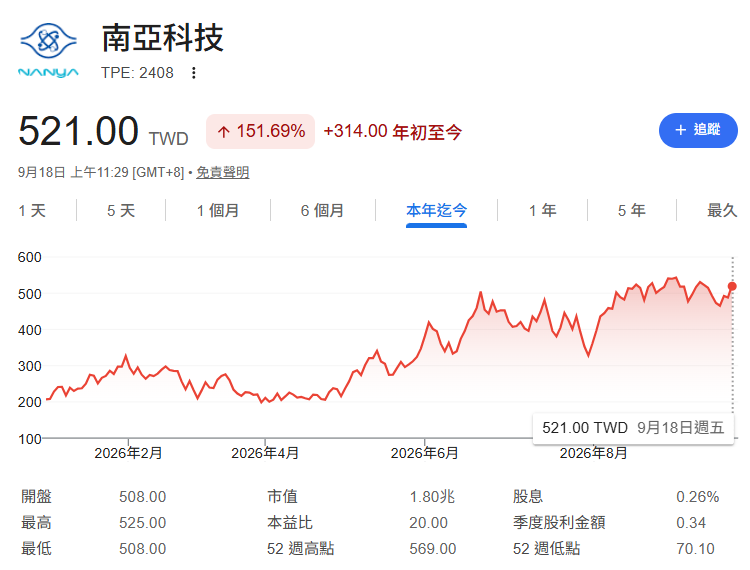
Task: Click the 南亞科技 company title
Action: click(x=163, y=38)
